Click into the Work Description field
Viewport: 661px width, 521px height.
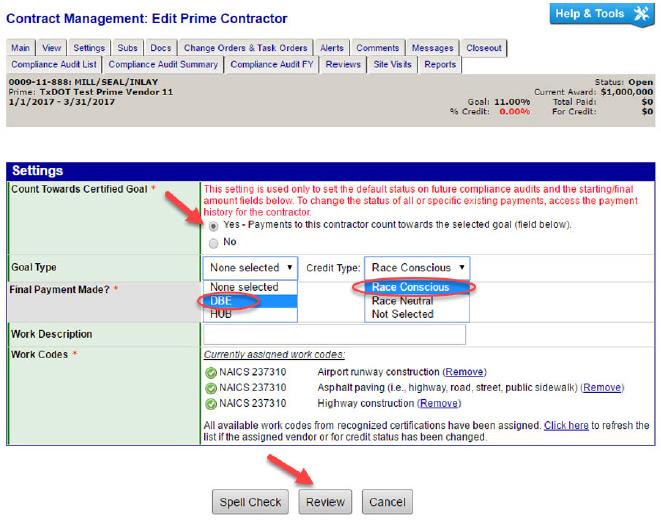coord(333,334)
